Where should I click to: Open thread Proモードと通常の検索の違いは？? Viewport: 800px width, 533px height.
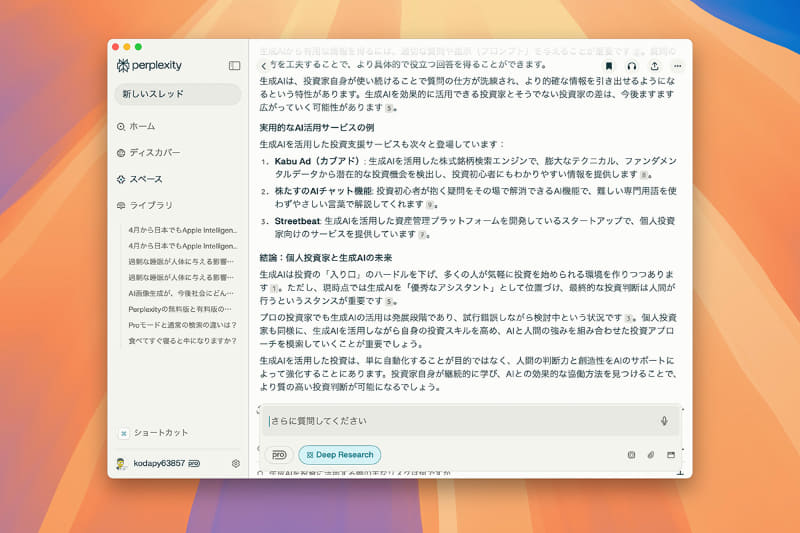pos(183,325)
